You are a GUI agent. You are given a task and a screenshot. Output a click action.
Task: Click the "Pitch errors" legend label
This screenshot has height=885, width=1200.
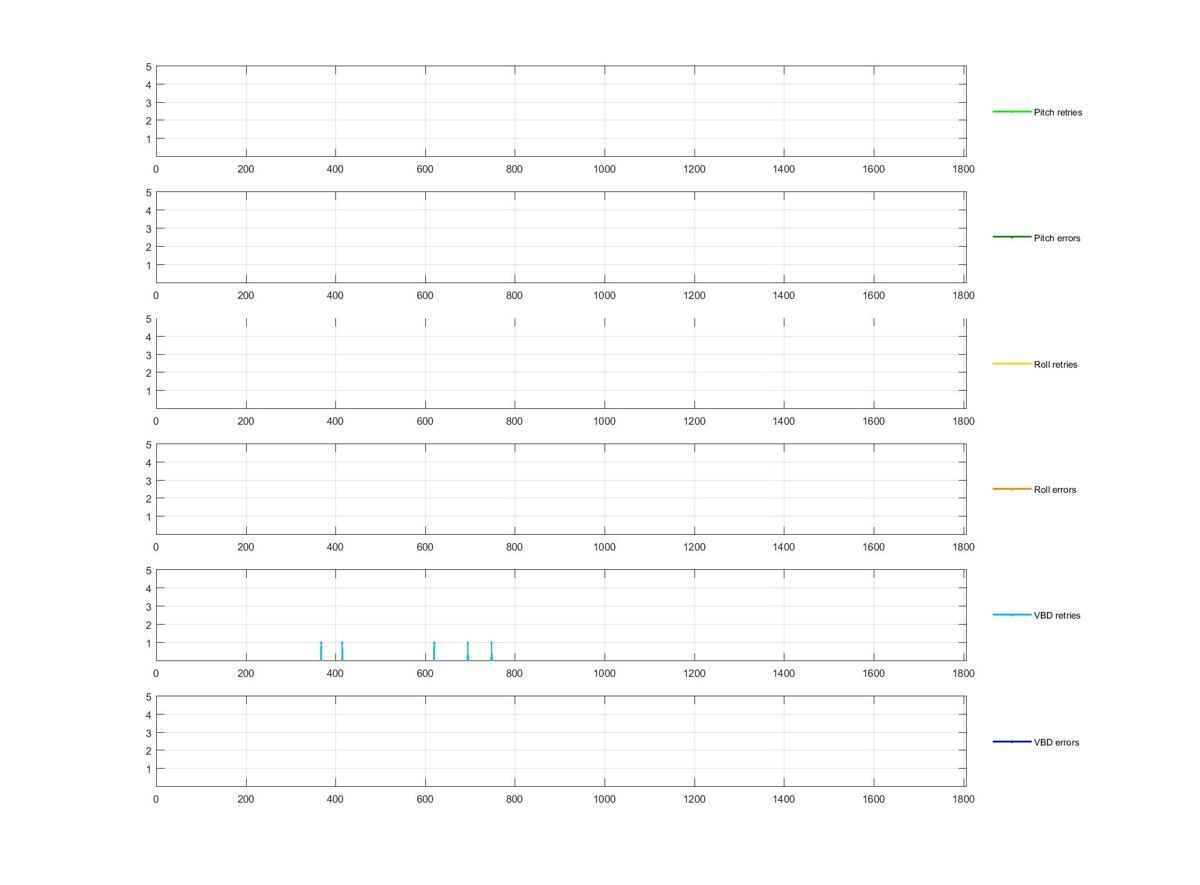coord(1057,238)
